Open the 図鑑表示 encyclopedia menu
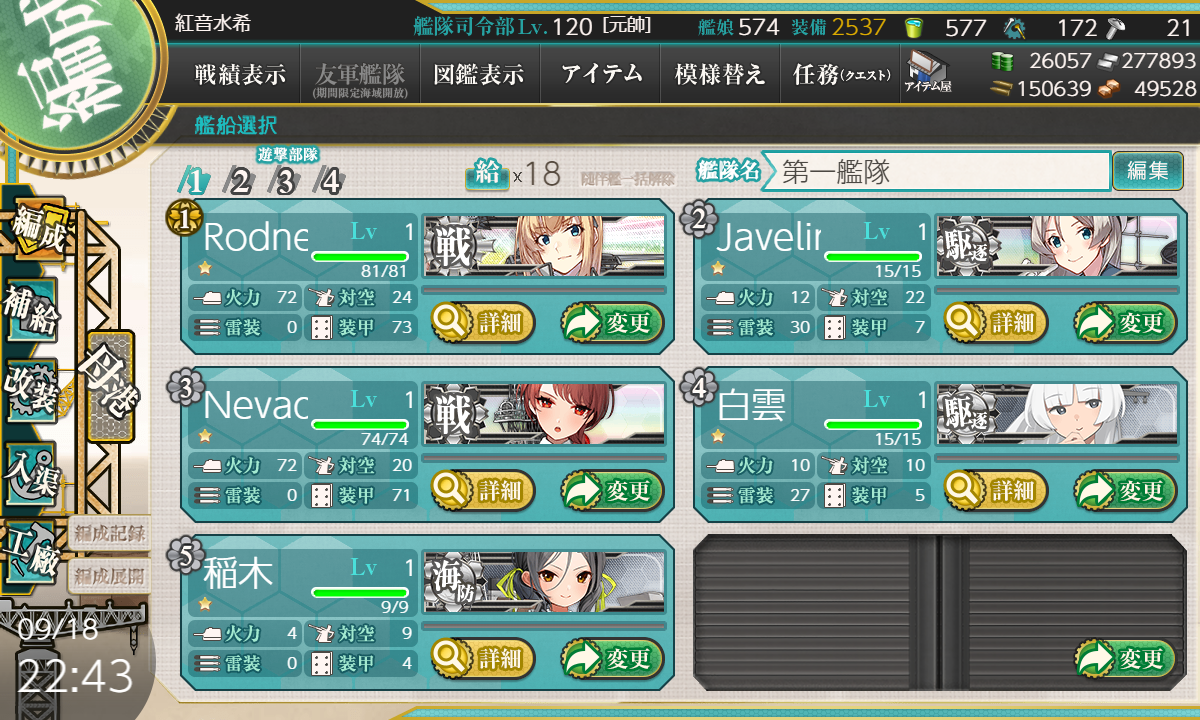 (x=479, y=74)
